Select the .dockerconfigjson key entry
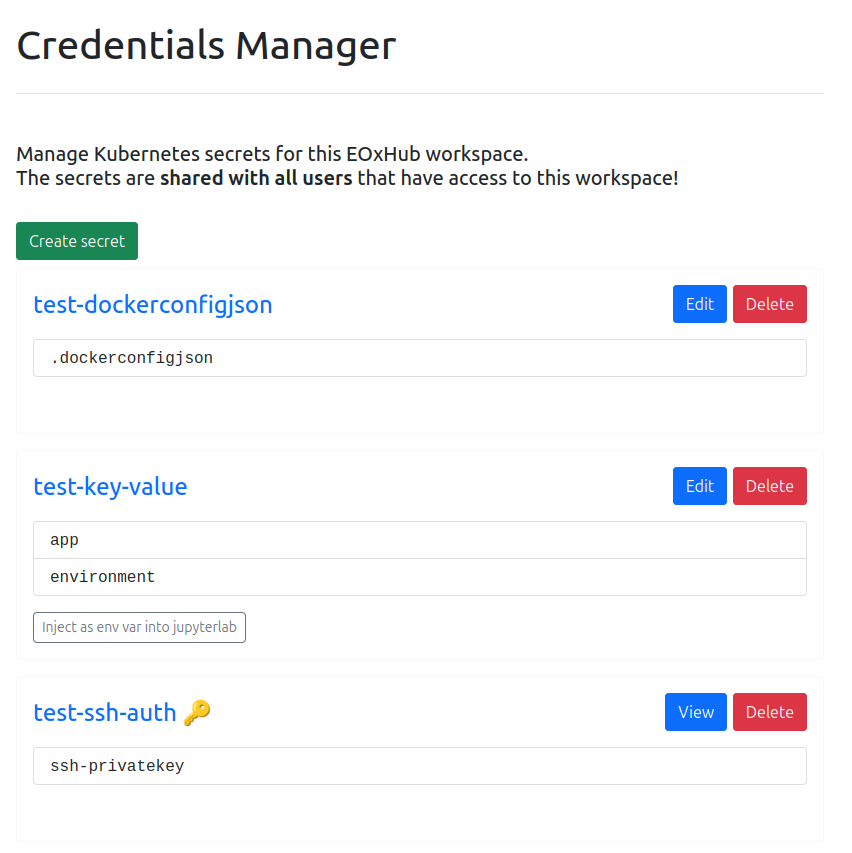Image resolution: width=852 pixels, height=853 pixels. (420, 357)
